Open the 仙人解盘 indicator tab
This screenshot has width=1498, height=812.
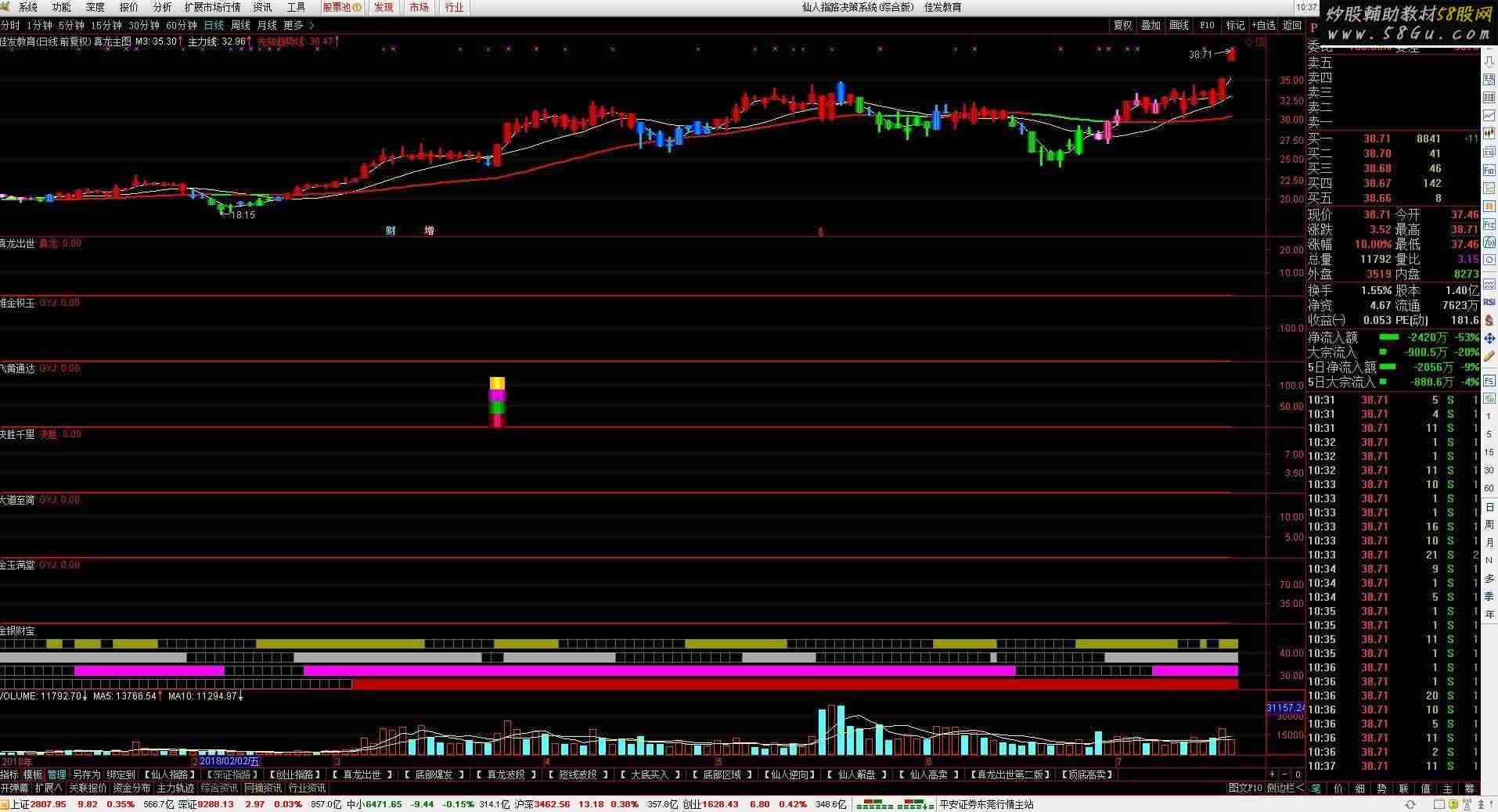[857, 774]
